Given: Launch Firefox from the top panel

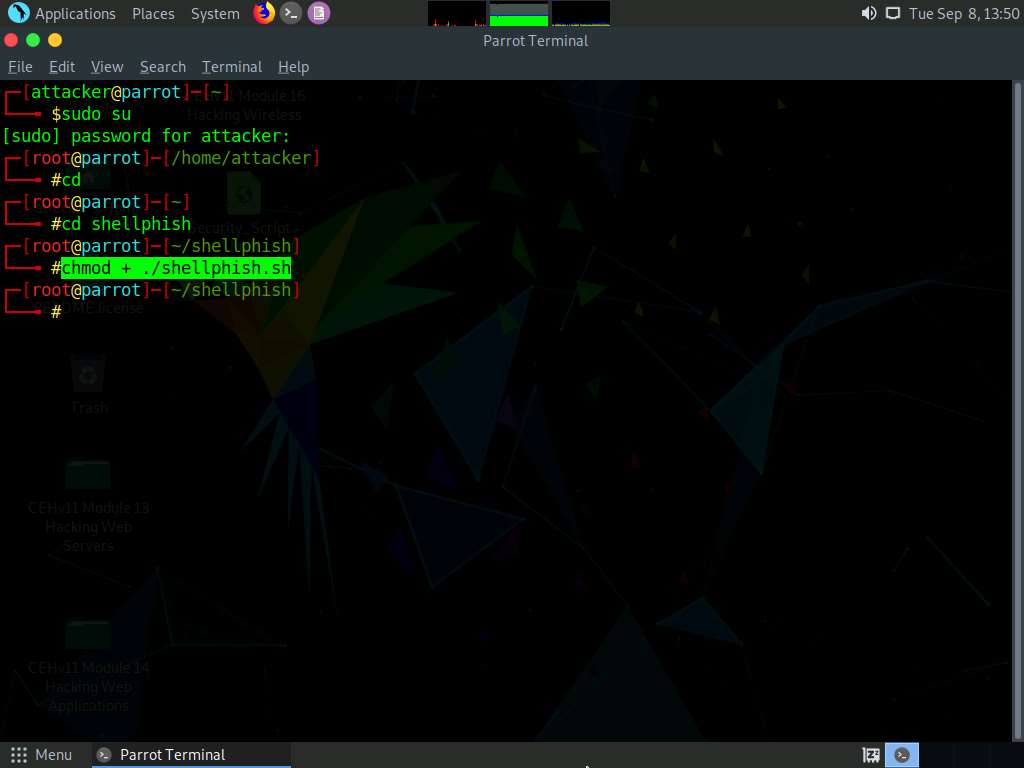Looking at the screenshot, I should click(x=264, y=12).
